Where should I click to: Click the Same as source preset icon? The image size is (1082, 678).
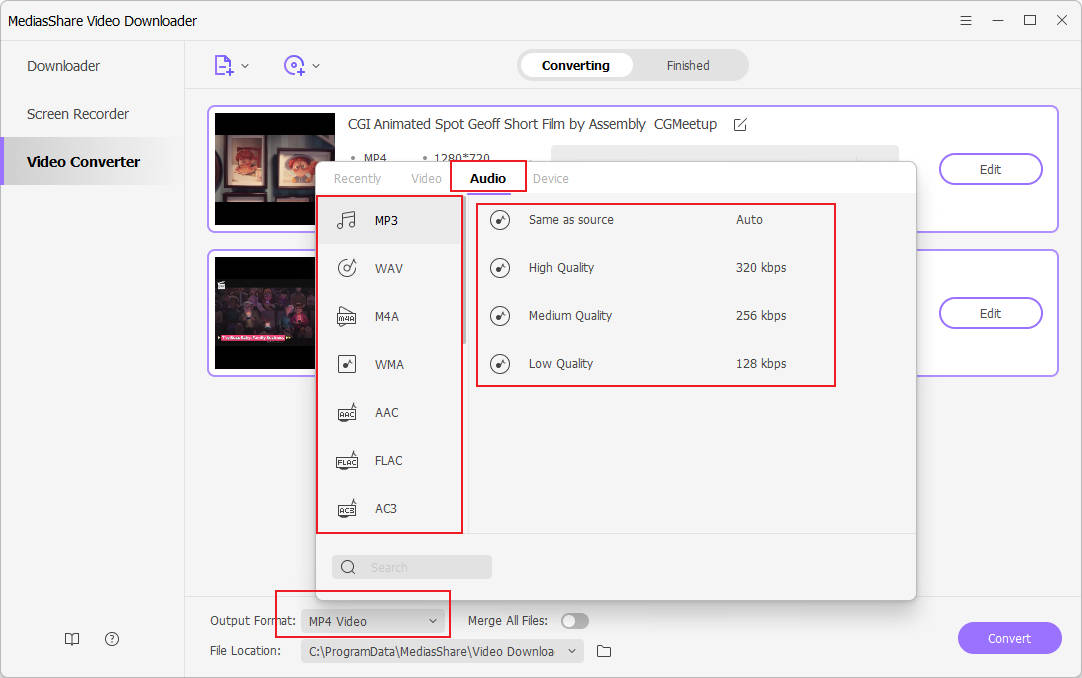(x=500, y=220)
